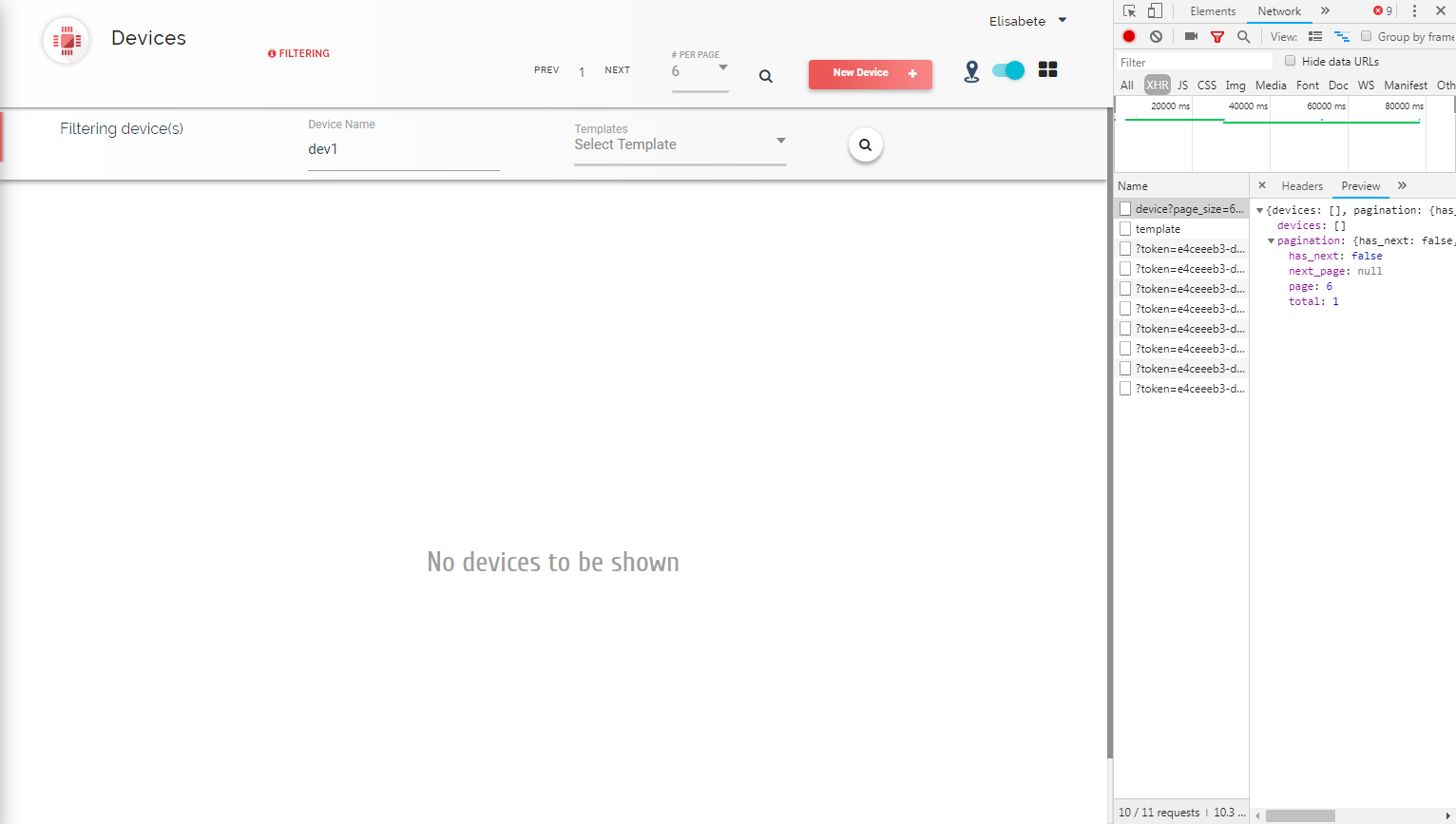Filter requests by JS type

(1183, 85)
